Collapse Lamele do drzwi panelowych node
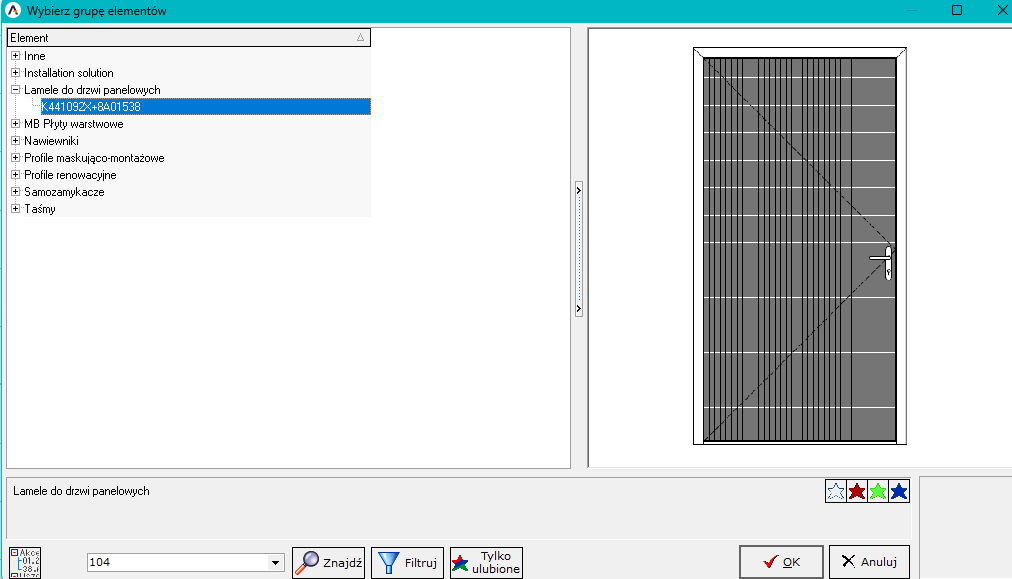The image size is (1012, 579). click(x=15, y=90)
